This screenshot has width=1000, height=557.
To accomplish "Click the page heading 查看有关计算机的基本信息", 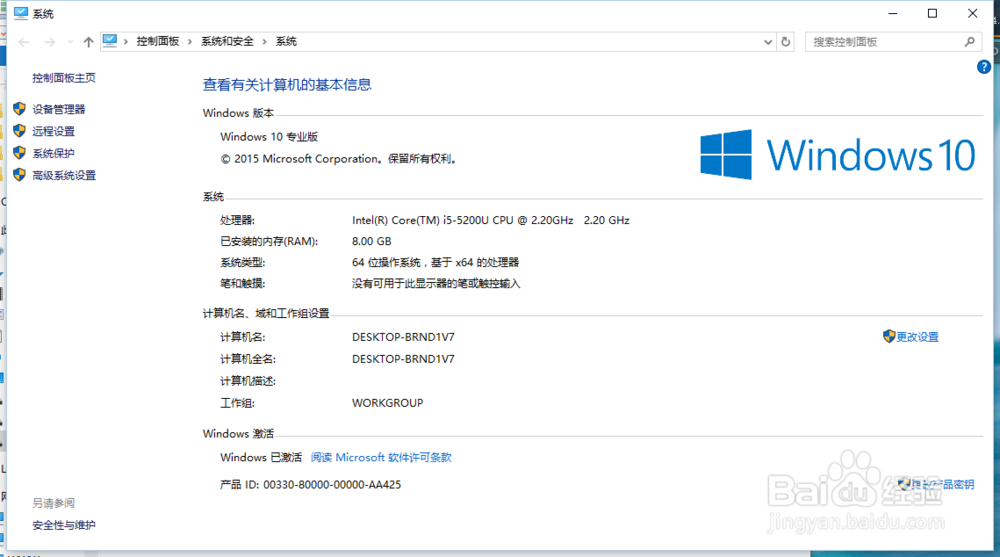I will tap(287, 85).
